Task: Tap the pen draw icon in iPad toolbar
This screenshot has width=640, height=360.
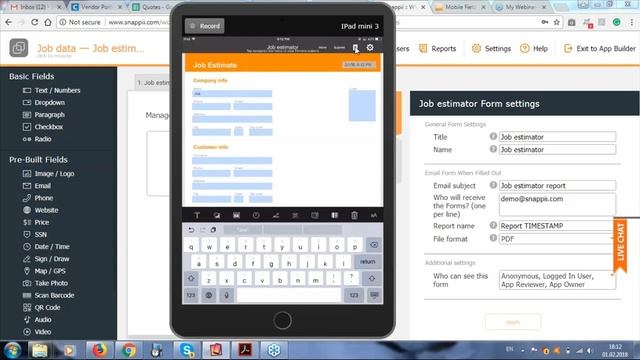Action: point(276,215)
